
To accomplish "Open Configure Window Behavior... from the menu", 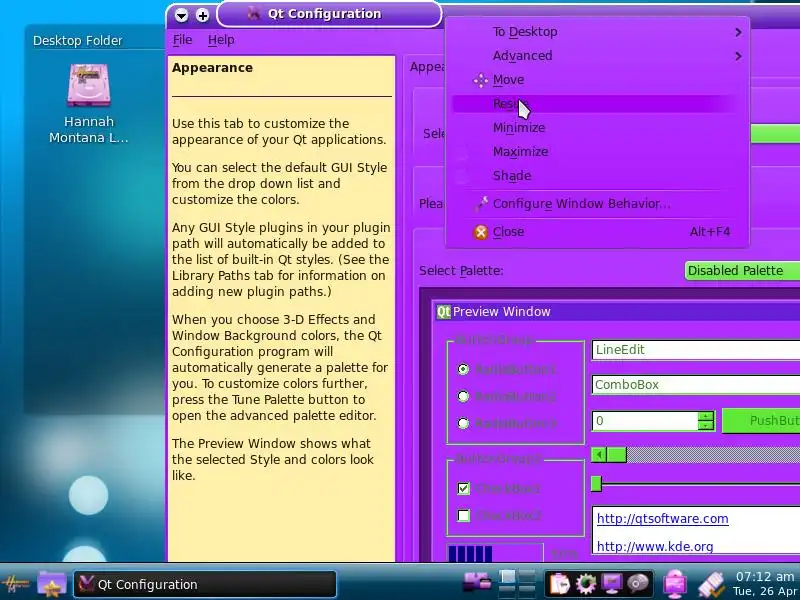I will click(x=597, y=204).
